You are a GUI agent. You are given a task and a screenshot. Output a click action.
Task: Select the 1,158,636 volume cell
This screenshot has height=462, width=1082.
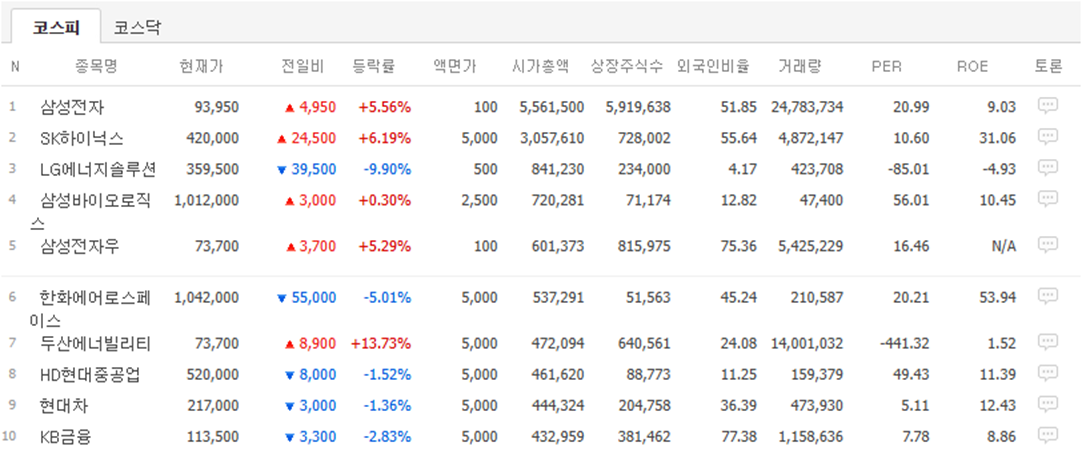[811, 437]
